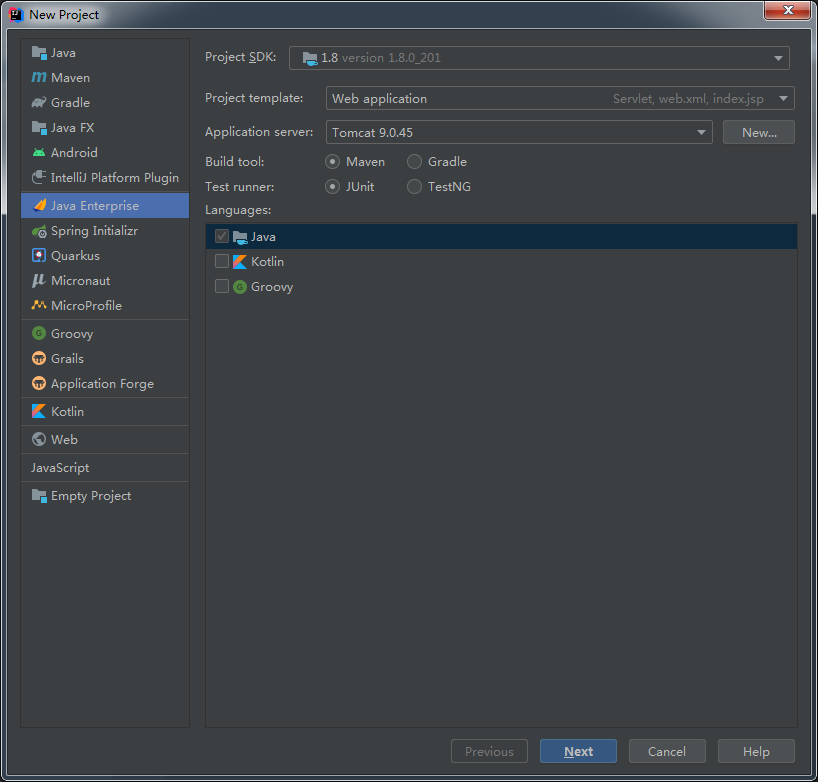The width and height of the screenshot is (818, 782).
Task: Enable the Kotlin language checkbox
Action: click(x=222, y=261)
